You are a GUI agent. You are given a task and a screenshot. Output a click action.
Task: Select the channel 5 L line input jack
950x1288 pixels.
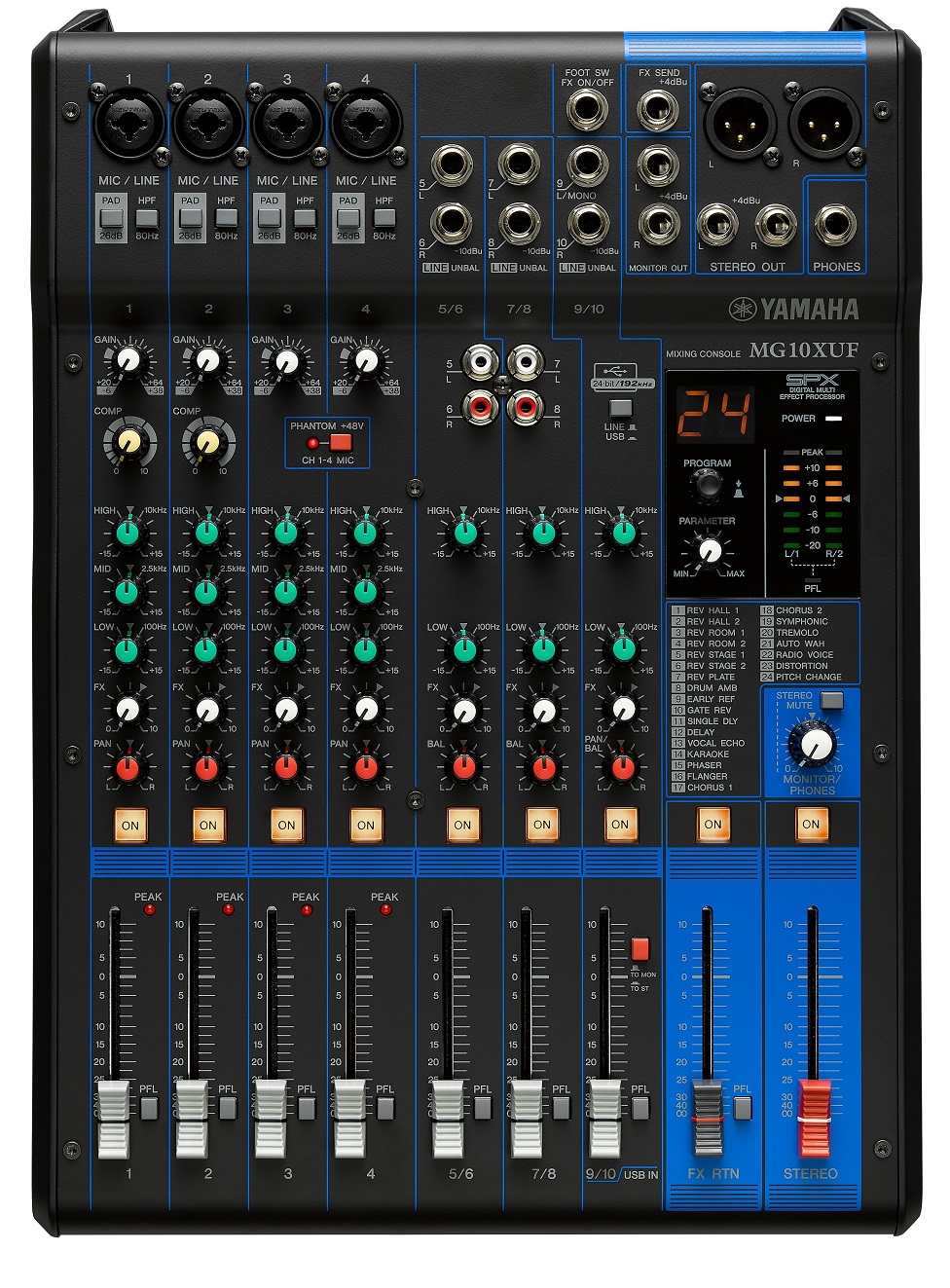(452, 166)
